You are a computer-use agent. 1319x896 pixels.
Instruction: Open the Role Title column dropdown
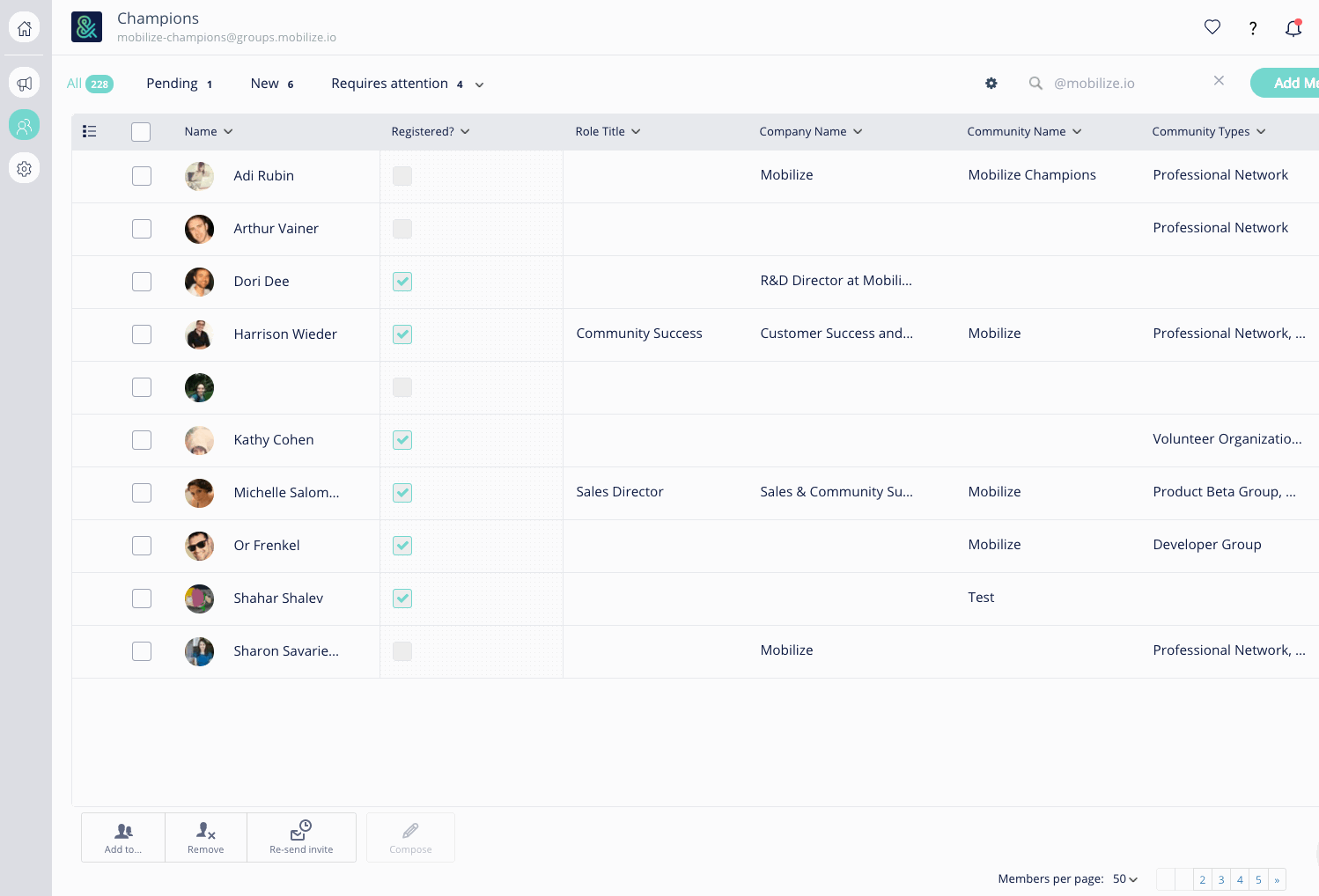636,131
